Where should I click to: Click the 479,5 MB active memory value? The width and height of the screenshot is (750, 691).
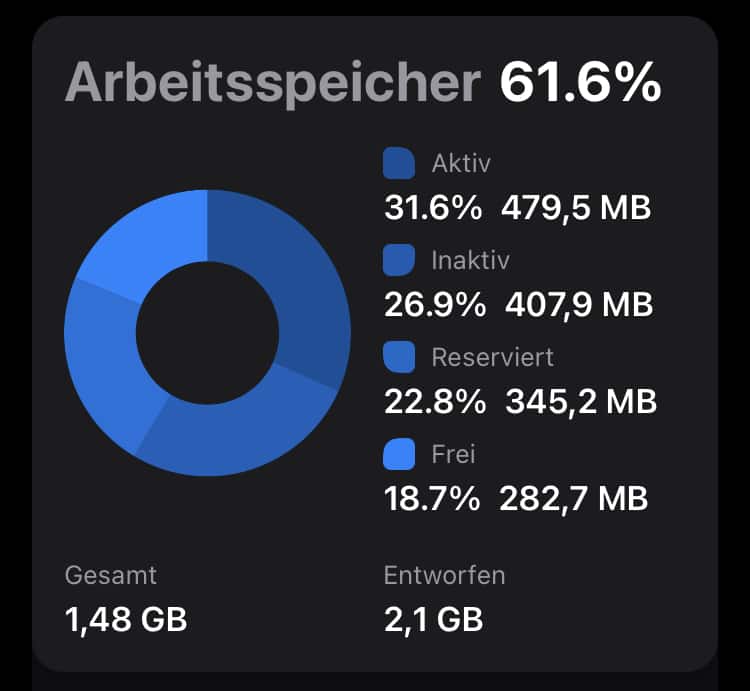pos(576,208)
